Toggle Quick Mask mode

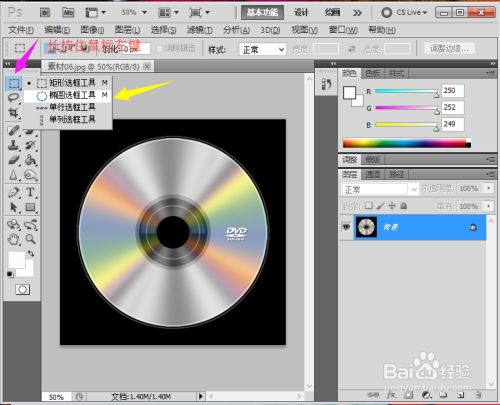(22, 289)
